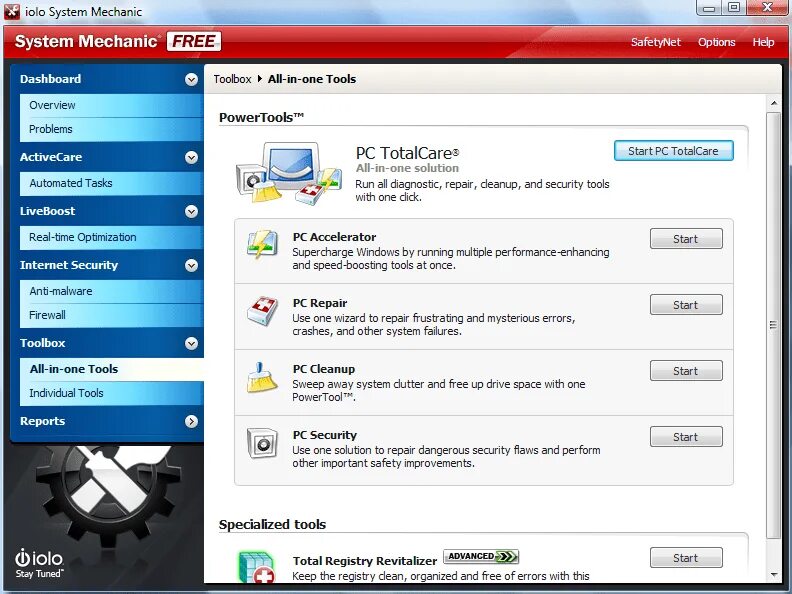Select All-in-one Tools in the sidebar
Screen dimensions: 792x594
[111, 369]
